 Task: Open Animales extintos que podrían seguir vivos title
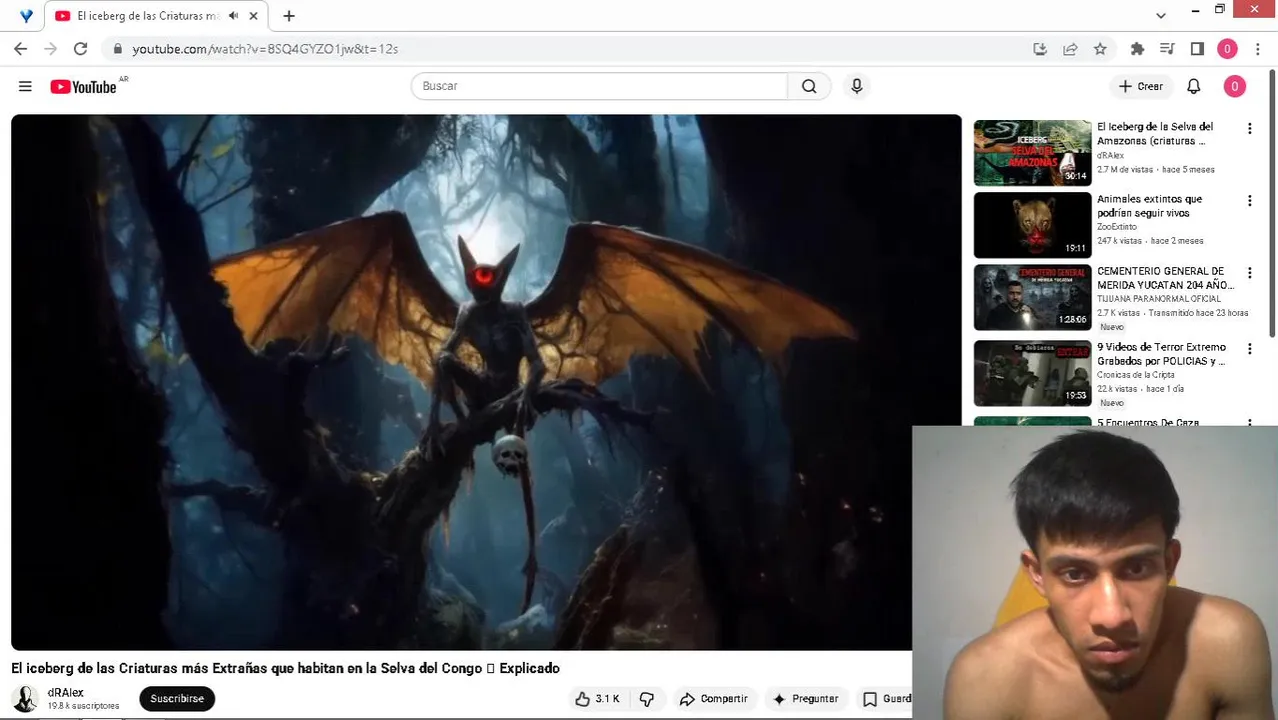pyautogui.click(x=1149, y=206)
